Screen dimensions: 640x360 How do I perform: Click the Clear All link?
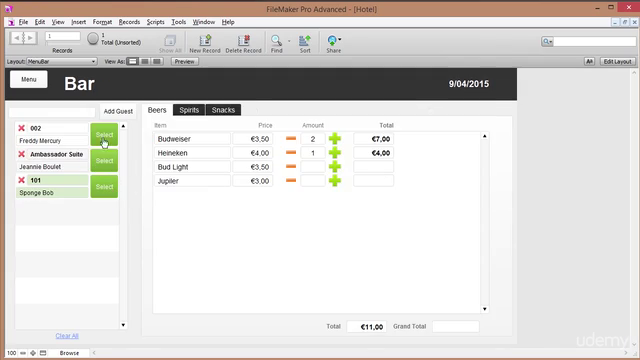(67, 336)
